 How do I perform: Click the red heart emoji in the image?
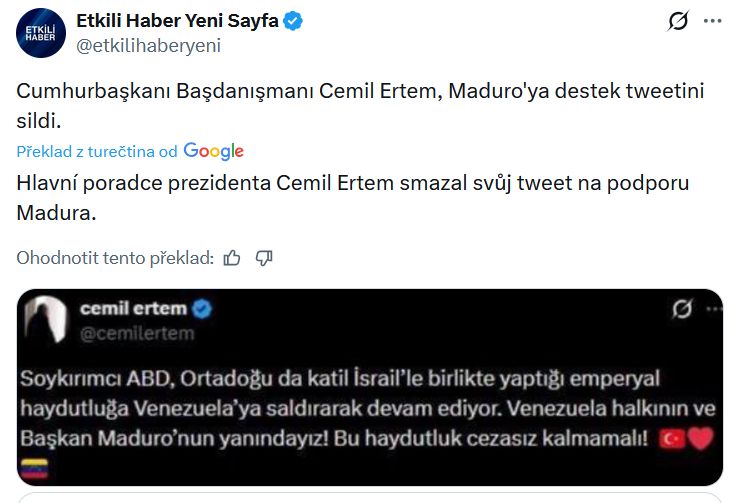click(x=699, y=438)
